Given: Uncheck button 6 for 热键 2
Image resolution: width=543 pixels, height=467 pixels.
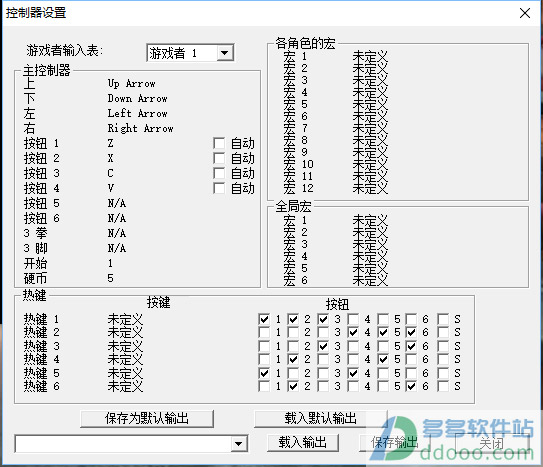Looking at the screenshot, I should tap(411, 332).
